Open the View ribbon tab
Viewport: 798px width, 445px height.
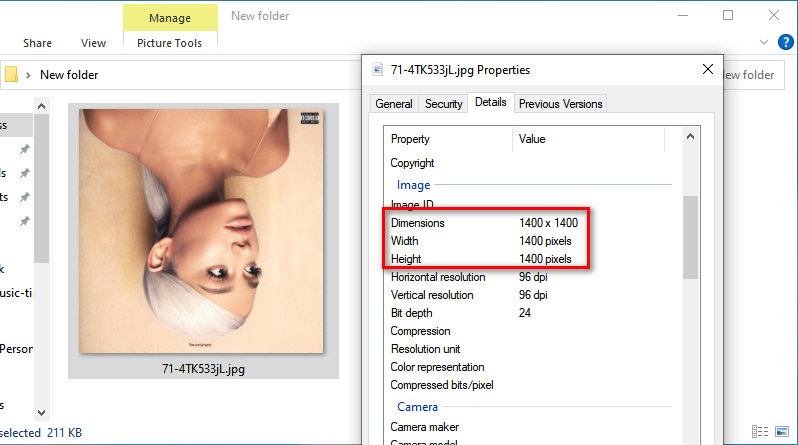(x=93, y=43)
